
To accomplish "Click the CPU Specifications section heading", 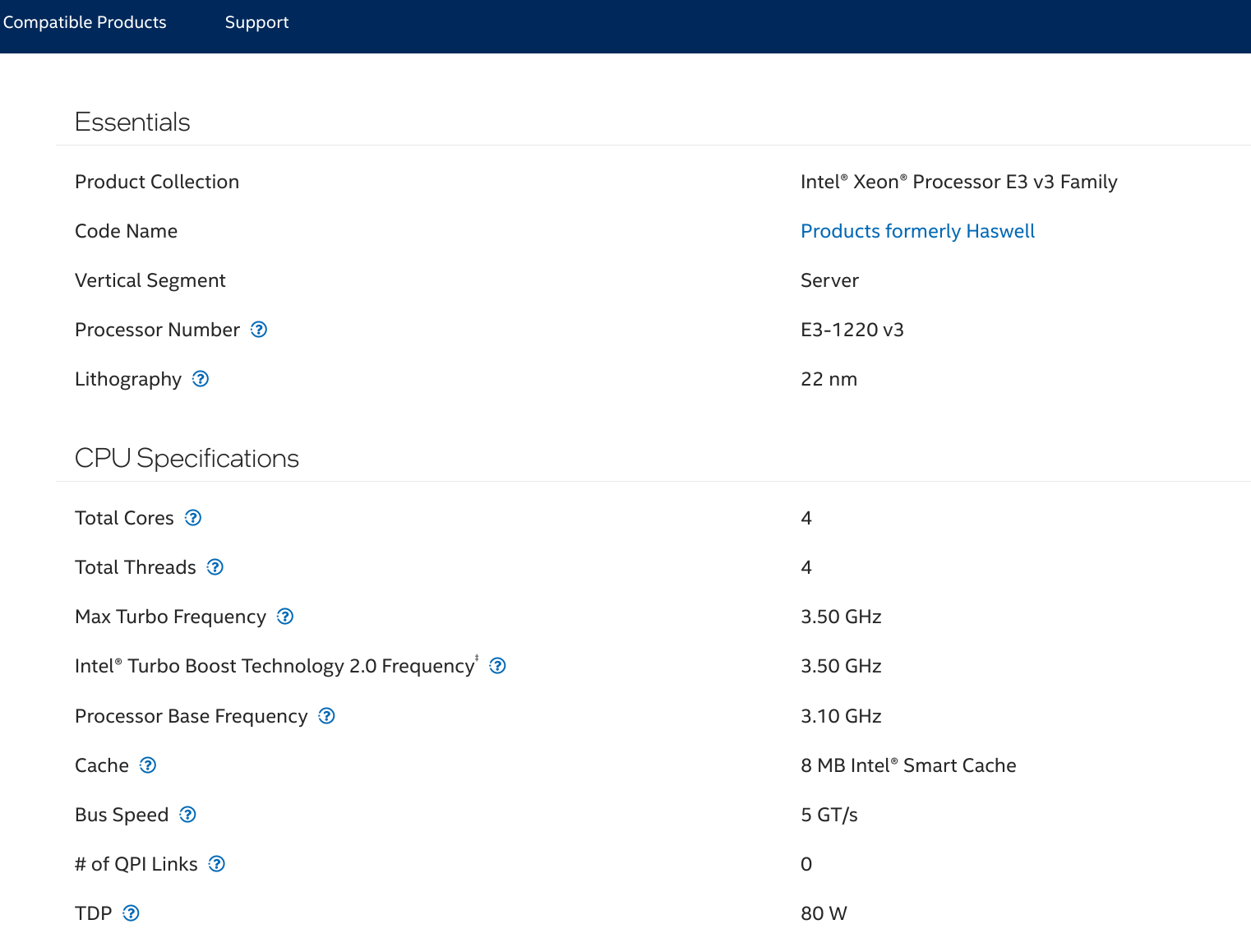I will pyautogui.click(x=187, y=458).
